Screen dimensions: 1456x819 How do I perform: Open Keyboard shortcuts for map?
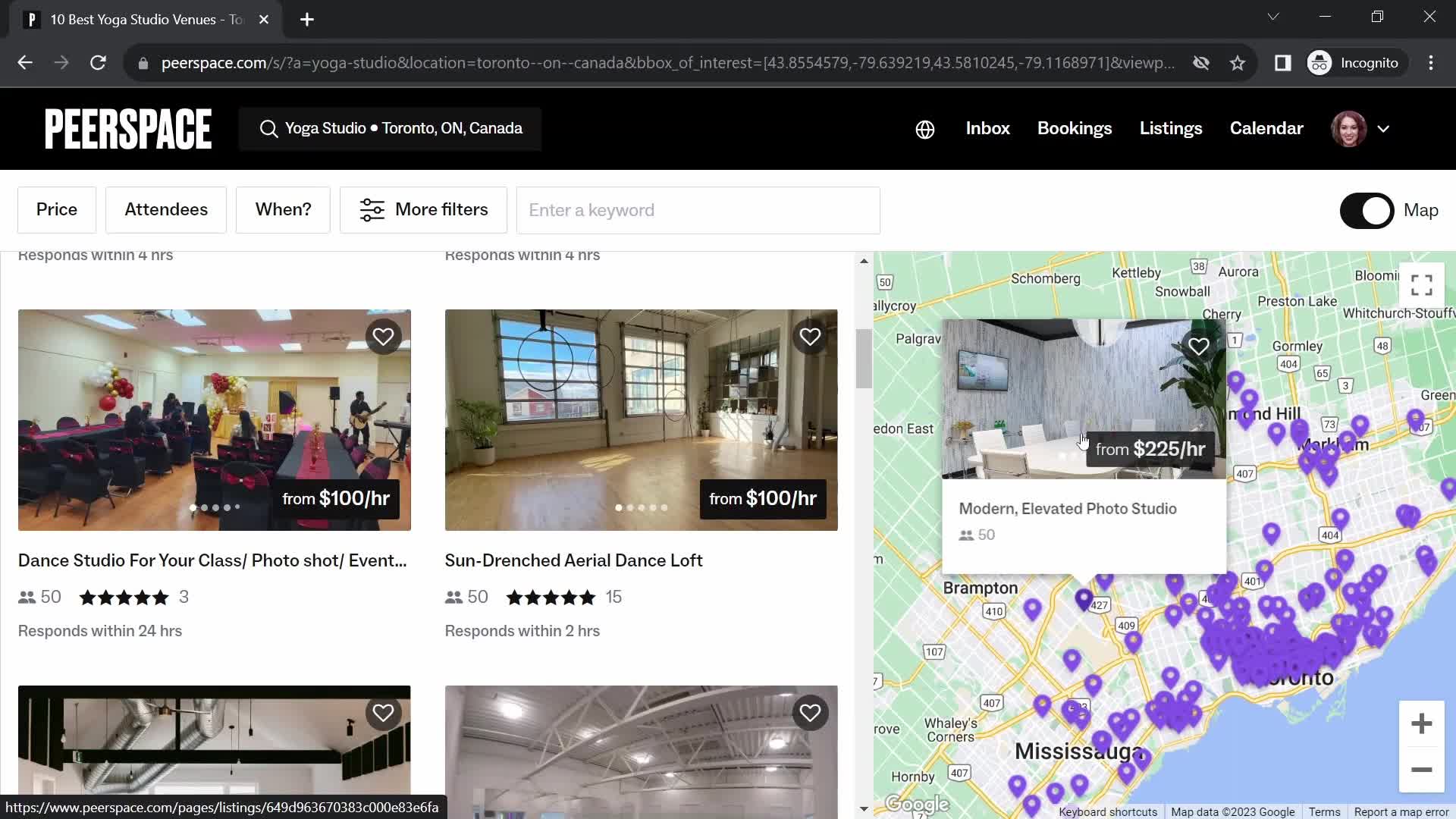(x=1108, y=811)
